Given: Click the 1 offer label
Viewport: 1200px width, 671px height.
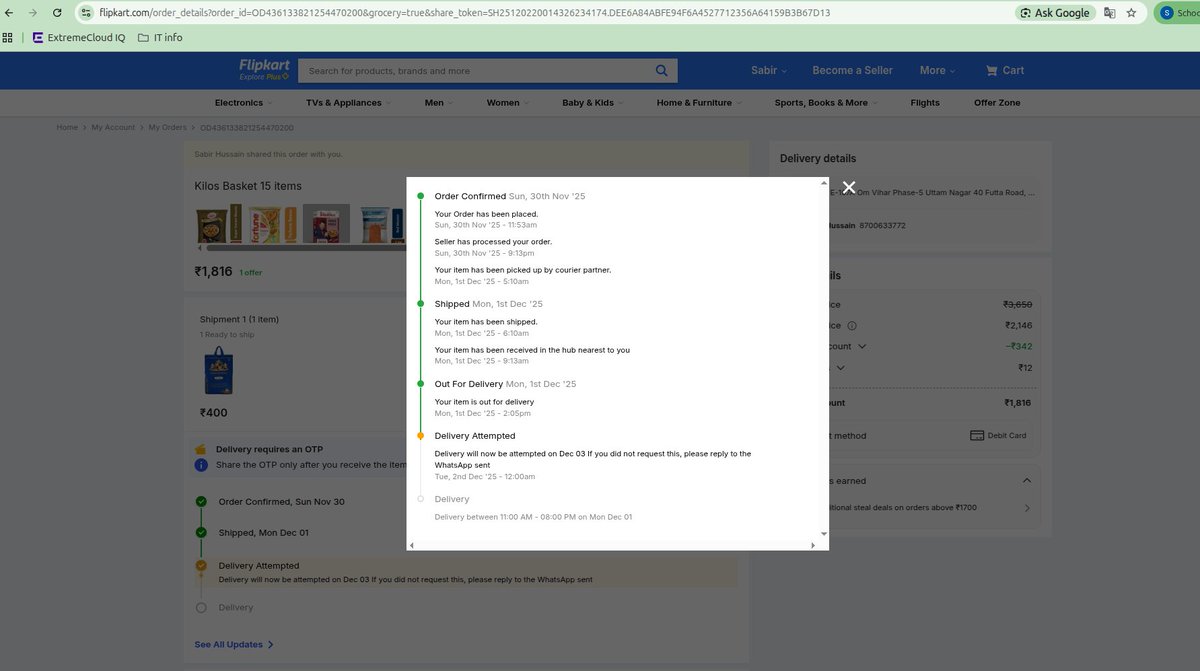Looking at the screenshot, I should click(x=250, y=273).
